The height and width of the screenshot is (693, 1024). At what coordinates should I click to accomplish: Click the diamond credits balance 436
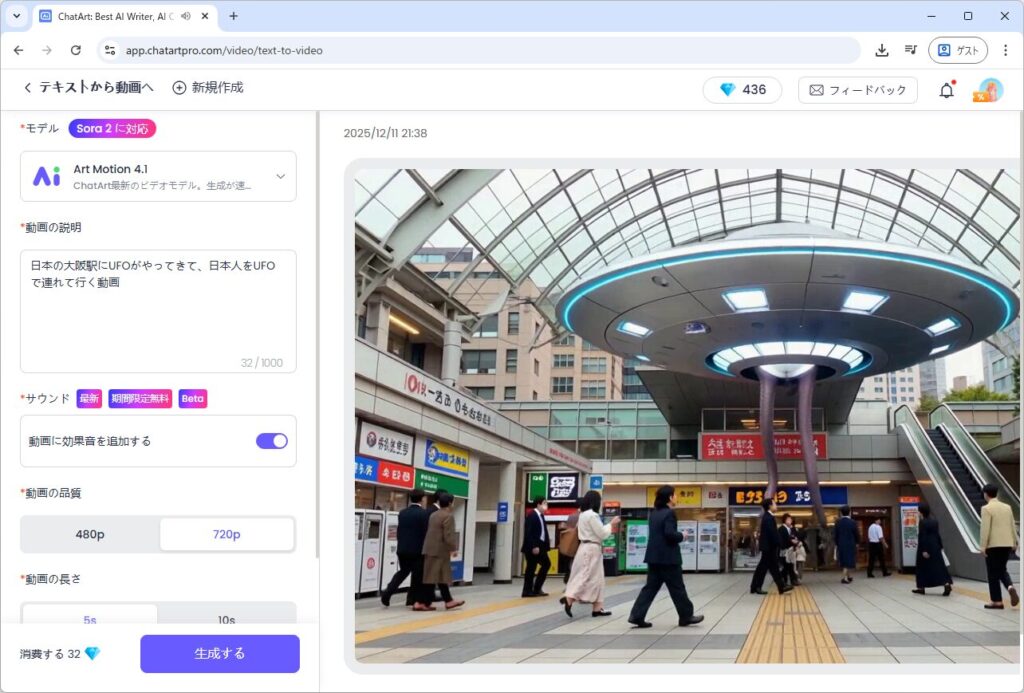[742, 90]
